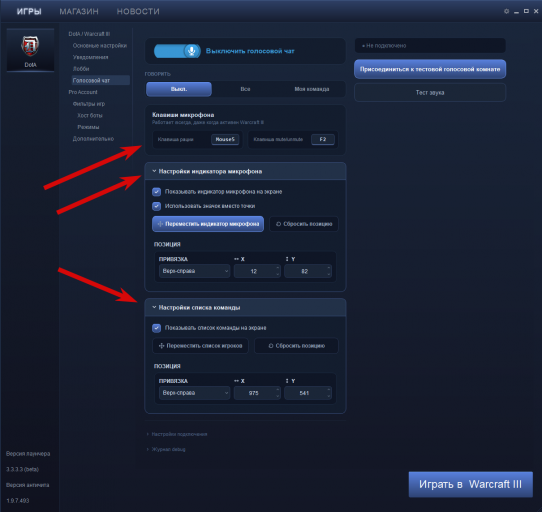Open team list 'Привязка' dropdown
Image resolution: width=542 pixels, height=512 pixels.
[195, 393]
